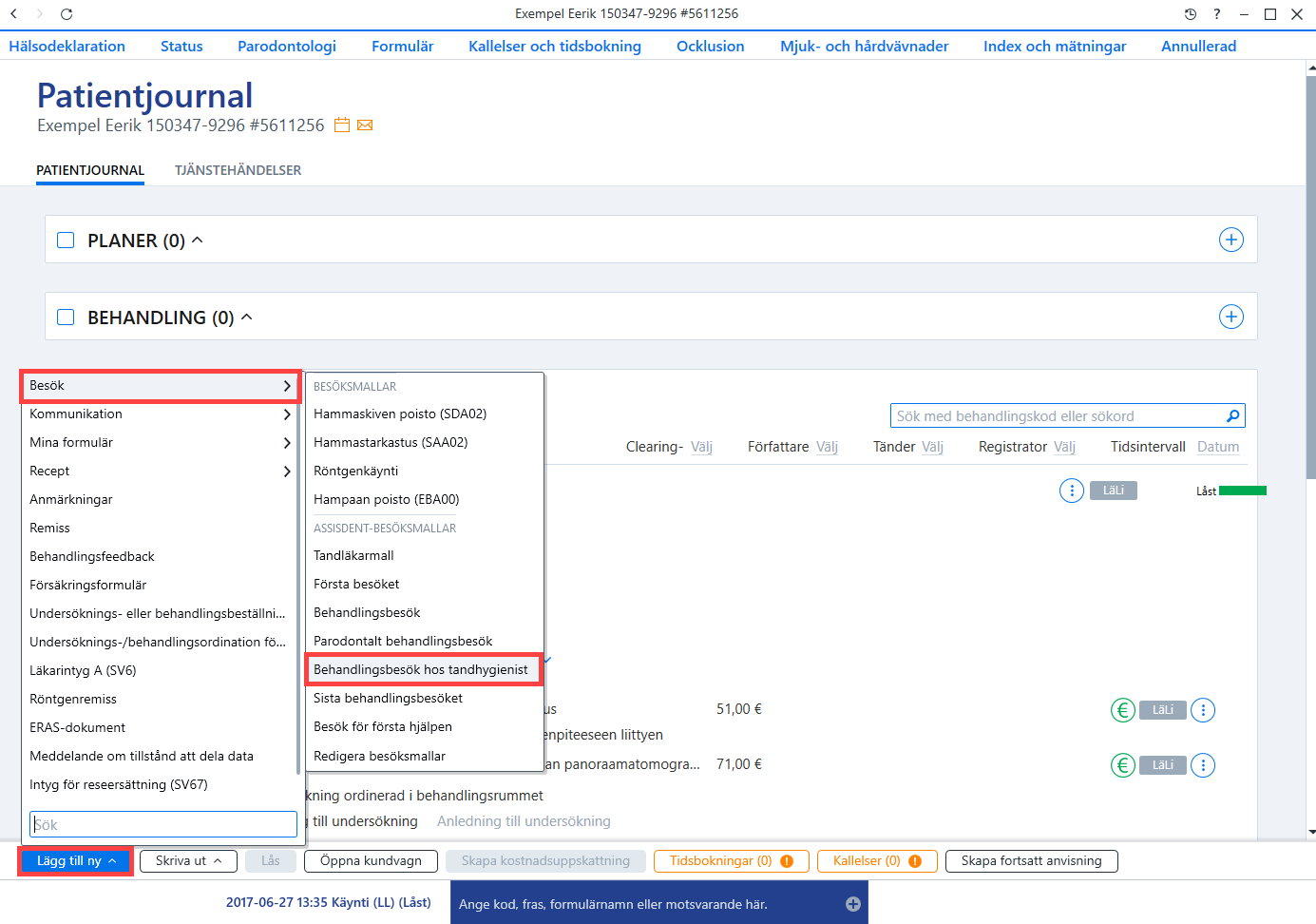Toggle the BEHANDLING checkbox
1316x924 pixels.
(66, 317)
